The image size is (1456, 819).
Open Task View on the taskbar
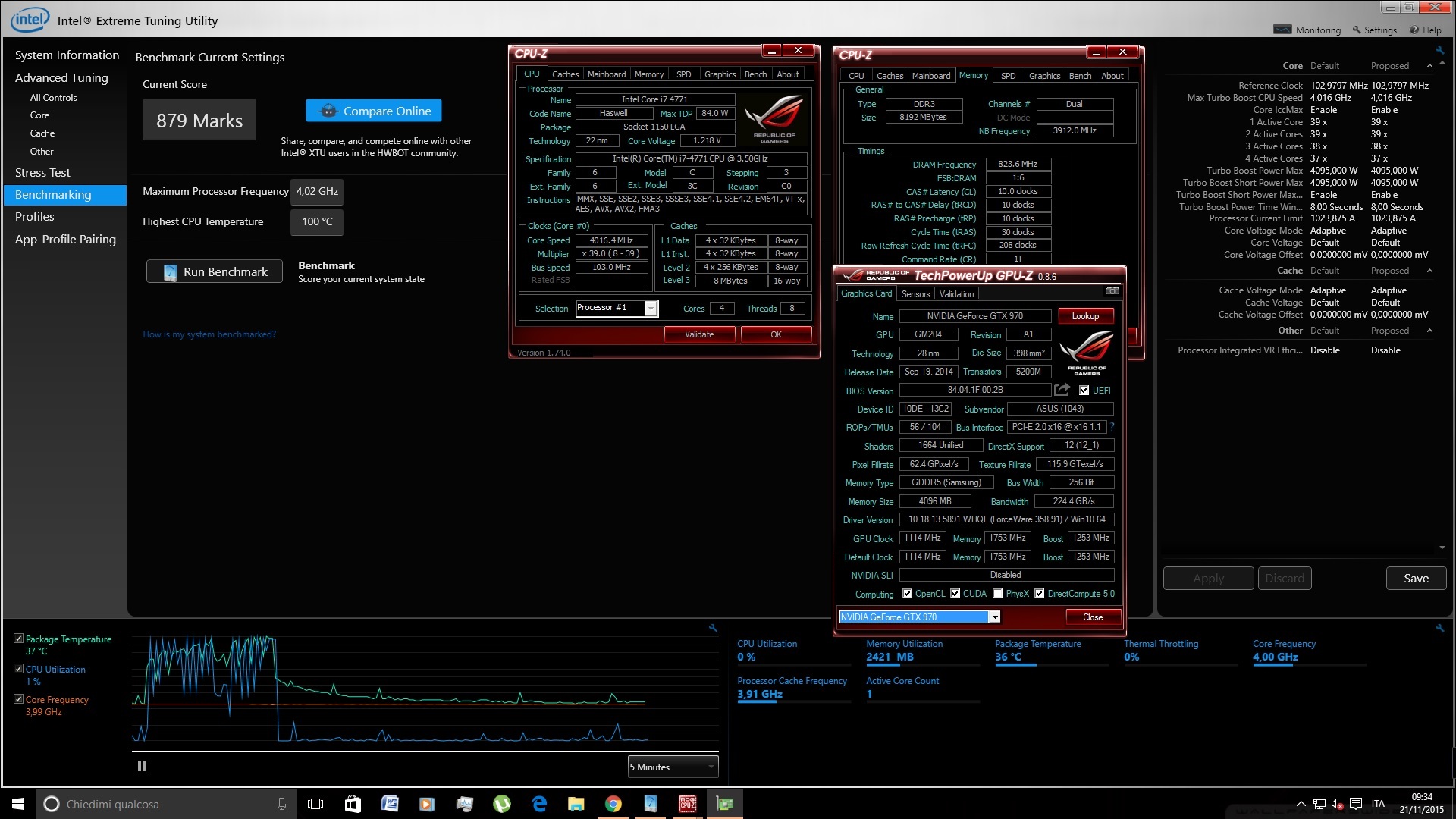[x=315, y=804]
